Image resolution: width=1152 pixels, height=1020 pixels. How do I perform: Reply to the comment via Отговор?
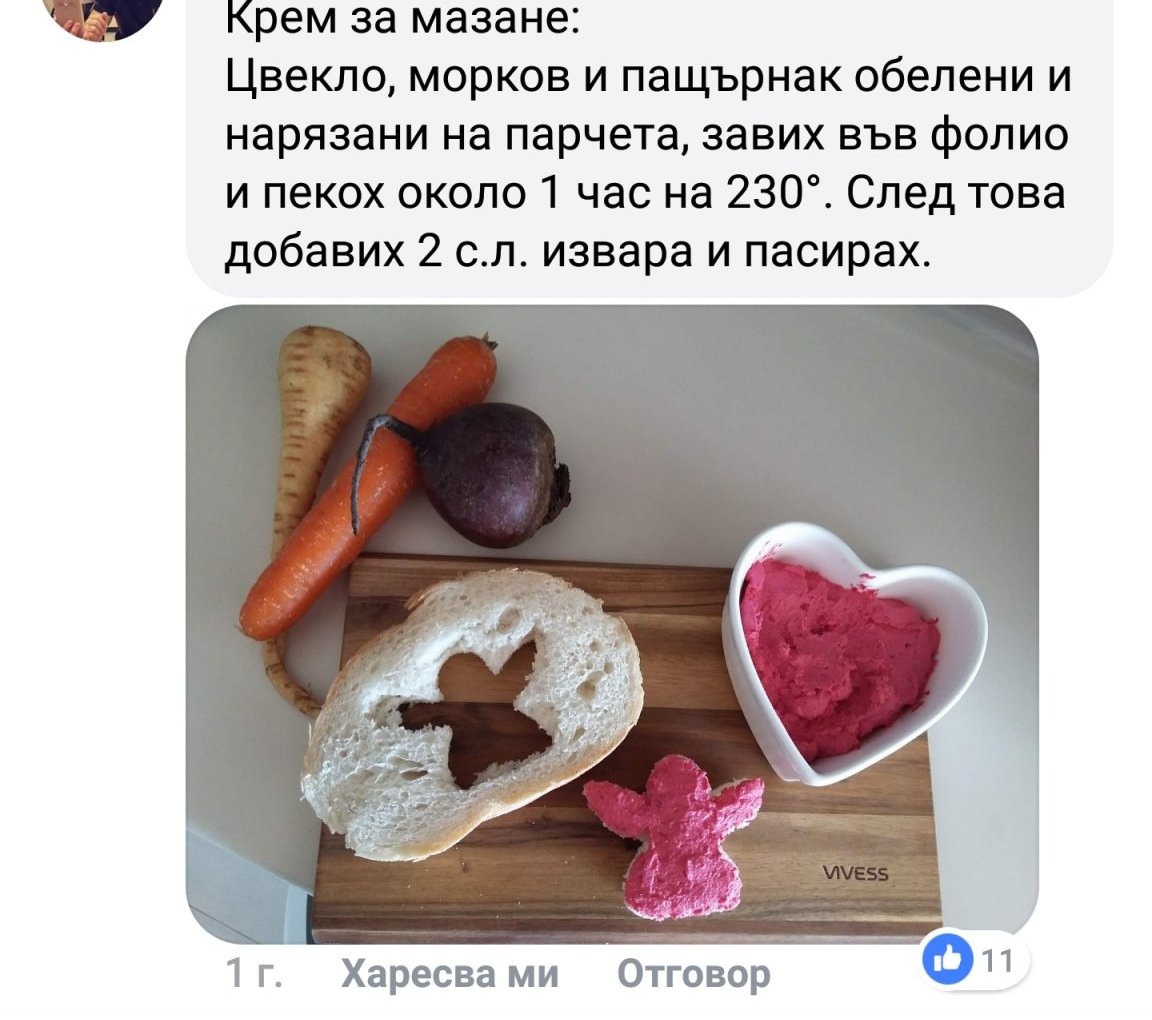pyautogui.click(x=694, y=974)
